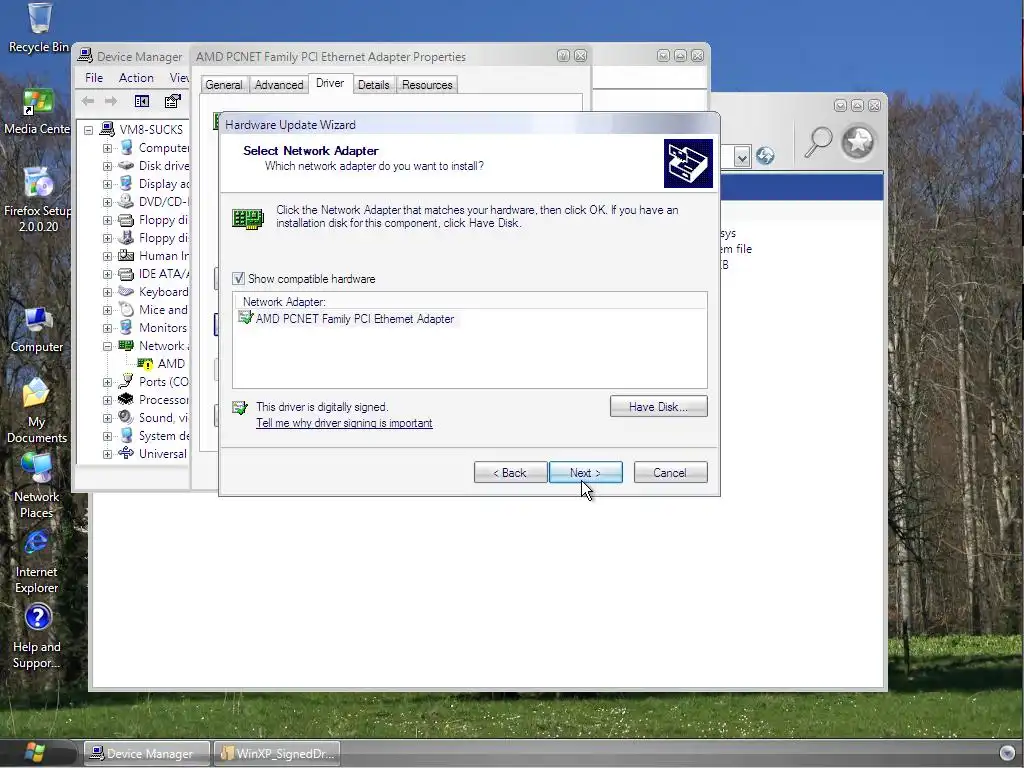Click the network adapter icon in wizard instructions

(248, 218)
